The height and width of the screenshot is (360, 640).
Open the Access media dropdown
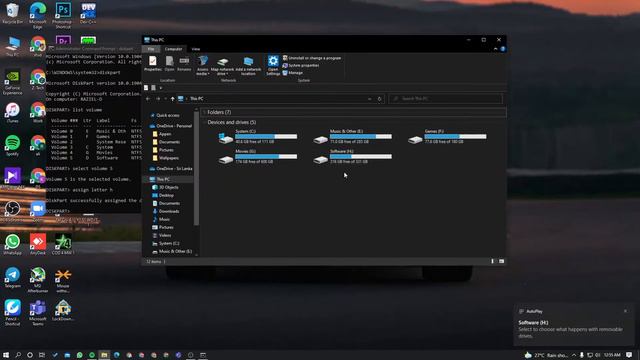pyautogui.click(x=202, y=66)
